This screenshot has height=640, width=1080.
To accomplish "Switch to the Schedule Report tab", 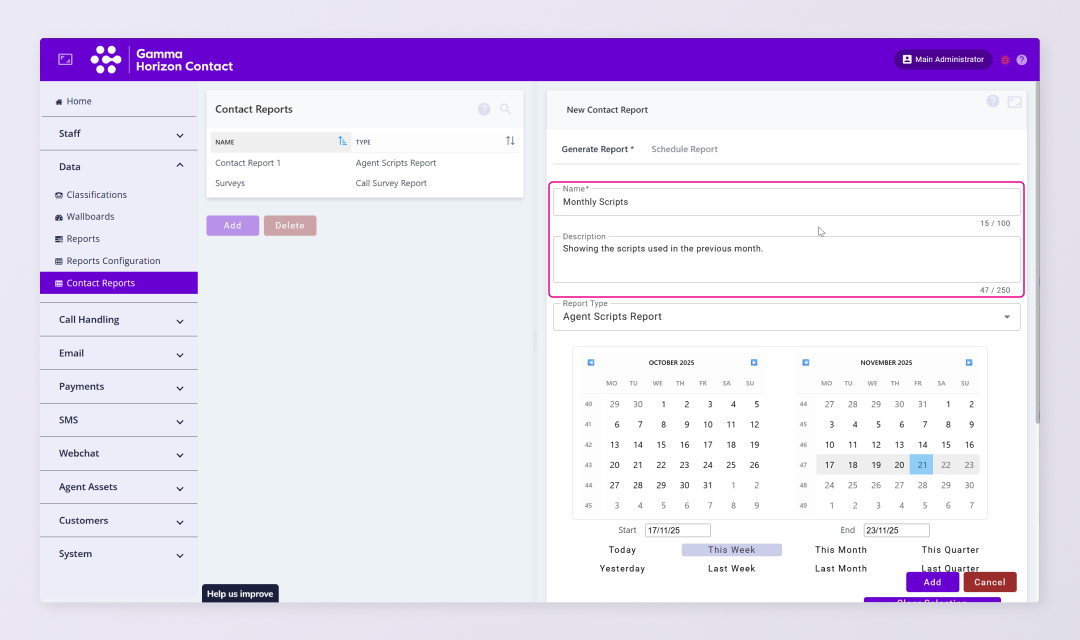I will click(x=684, y=149).
